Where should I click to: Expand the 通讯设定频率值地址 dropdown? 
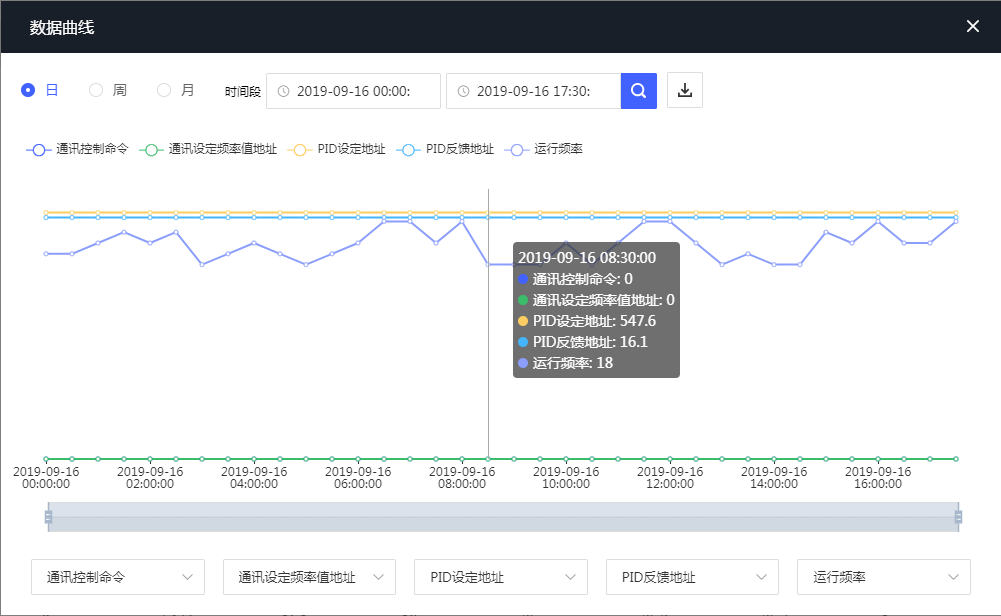309,577
